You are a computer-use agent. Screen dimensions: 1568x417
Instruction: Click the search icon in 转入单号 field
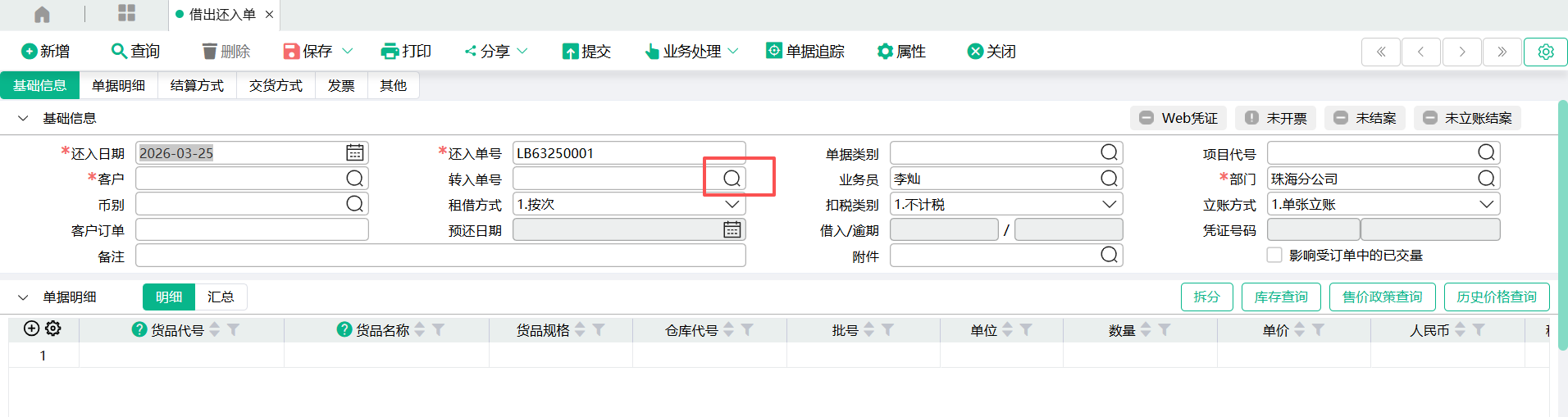click(x=732, y=179)
